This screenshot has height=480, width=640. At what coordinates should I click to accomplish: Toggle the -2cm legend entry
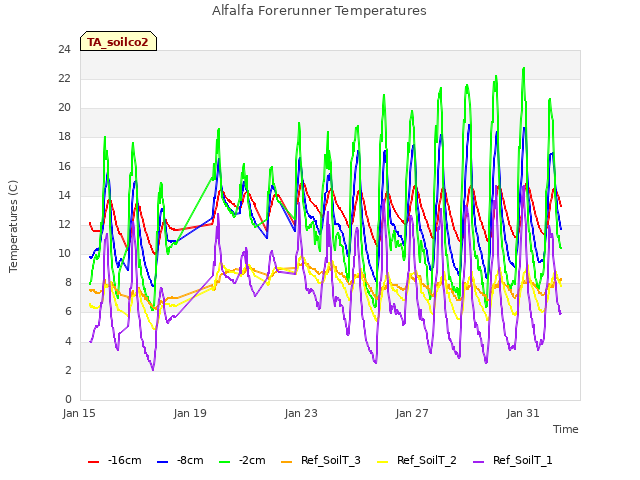[242, 460]
